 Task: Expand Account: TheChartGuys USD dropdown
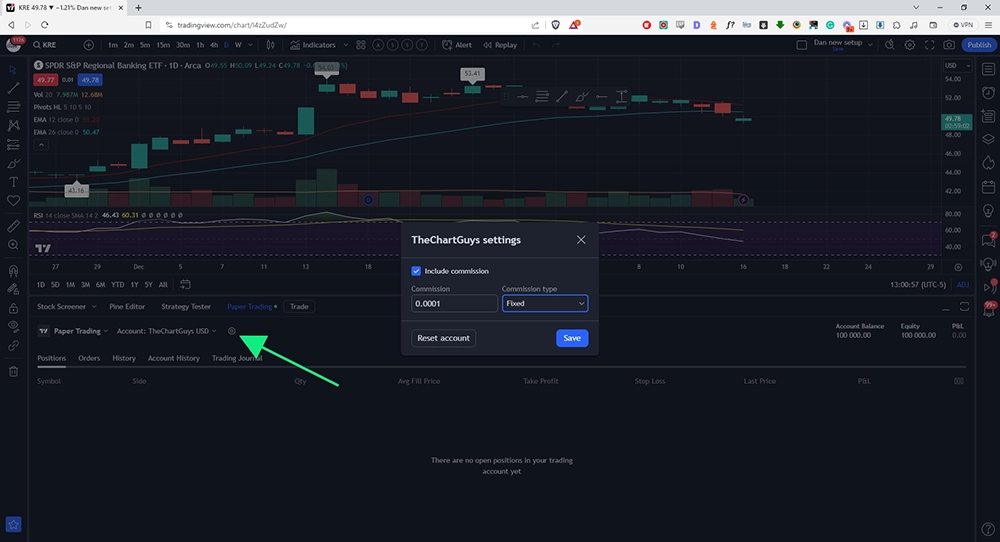[166, 331]
